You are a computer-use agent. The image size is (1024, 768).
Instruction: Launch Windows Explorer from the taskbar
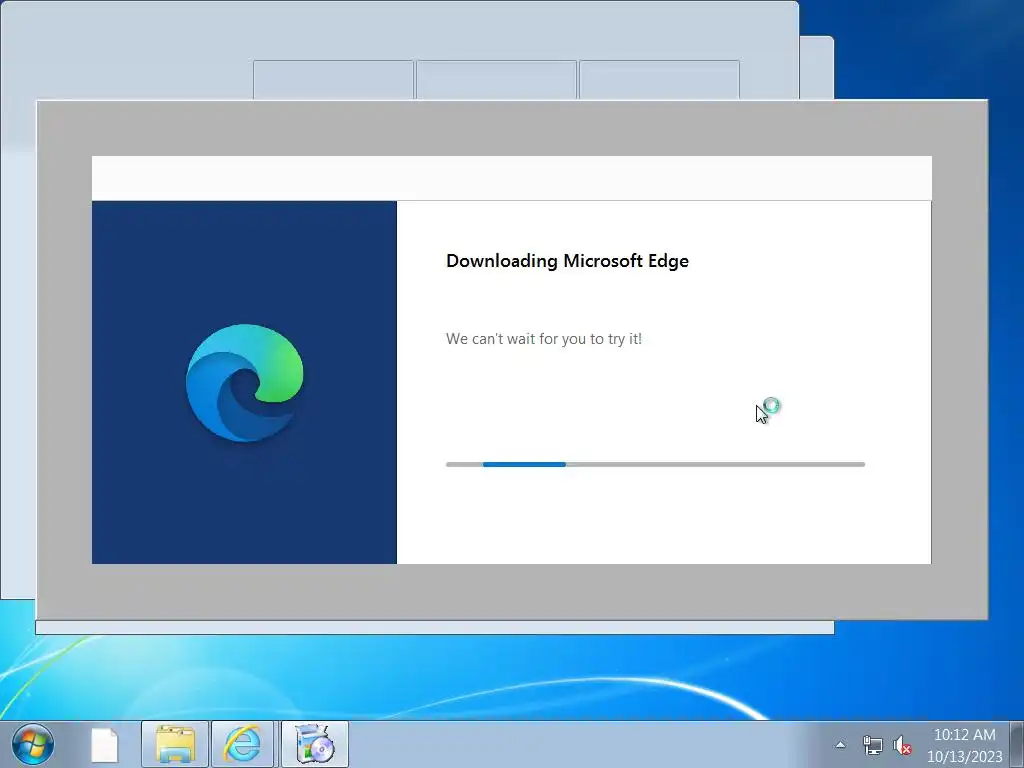[175, 744]
